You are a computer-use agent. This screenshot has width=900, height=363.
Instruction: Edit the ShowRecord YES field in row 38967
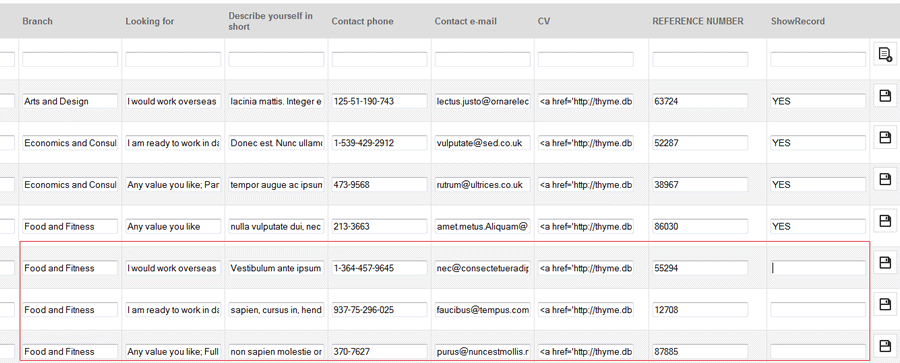pyautogui.click(x=818, y=184)
